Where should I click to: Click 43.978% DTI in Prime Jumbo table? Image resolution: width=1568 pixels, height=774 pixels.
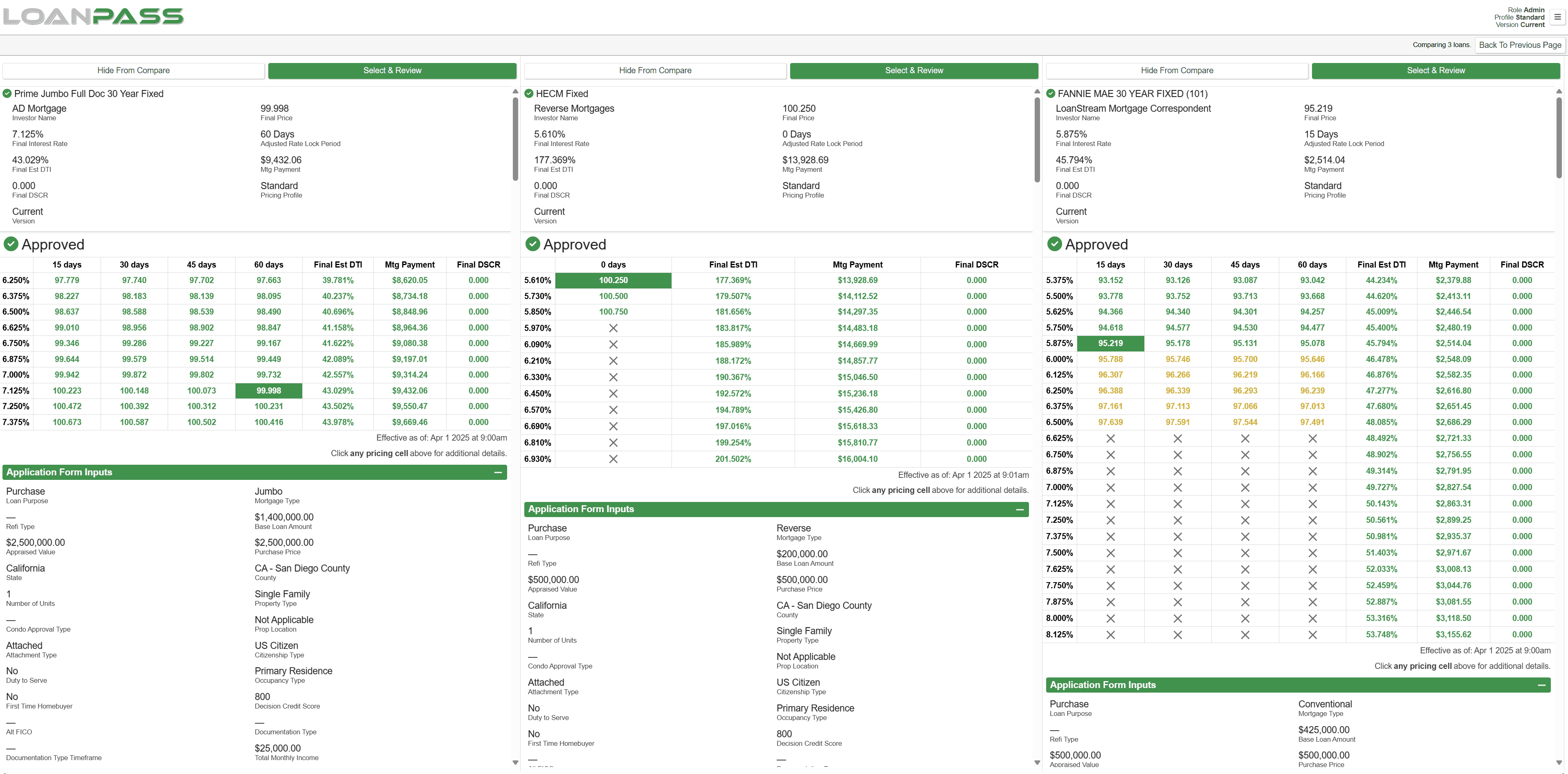coord(338,423)
